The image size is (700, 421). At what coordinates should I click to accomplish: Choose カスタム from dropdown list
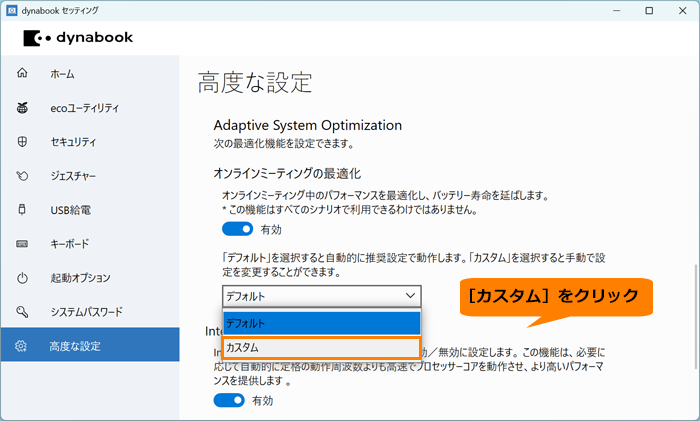(x=322, y=348)
